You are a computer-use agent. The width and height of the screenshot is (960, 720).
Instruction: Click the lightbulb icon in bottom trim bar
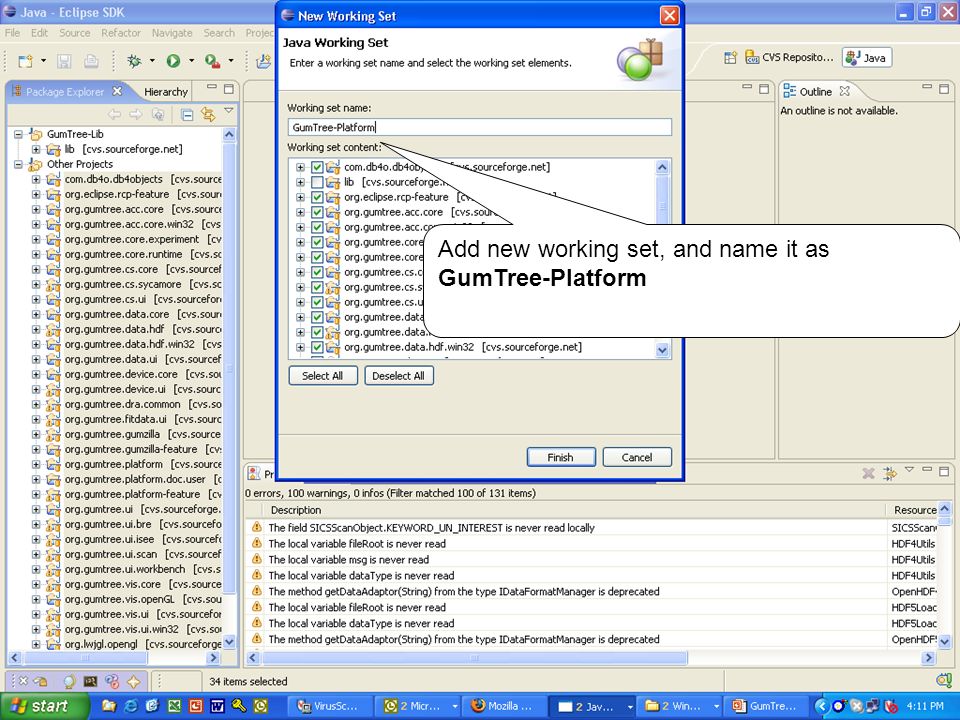tap(69, 681)
